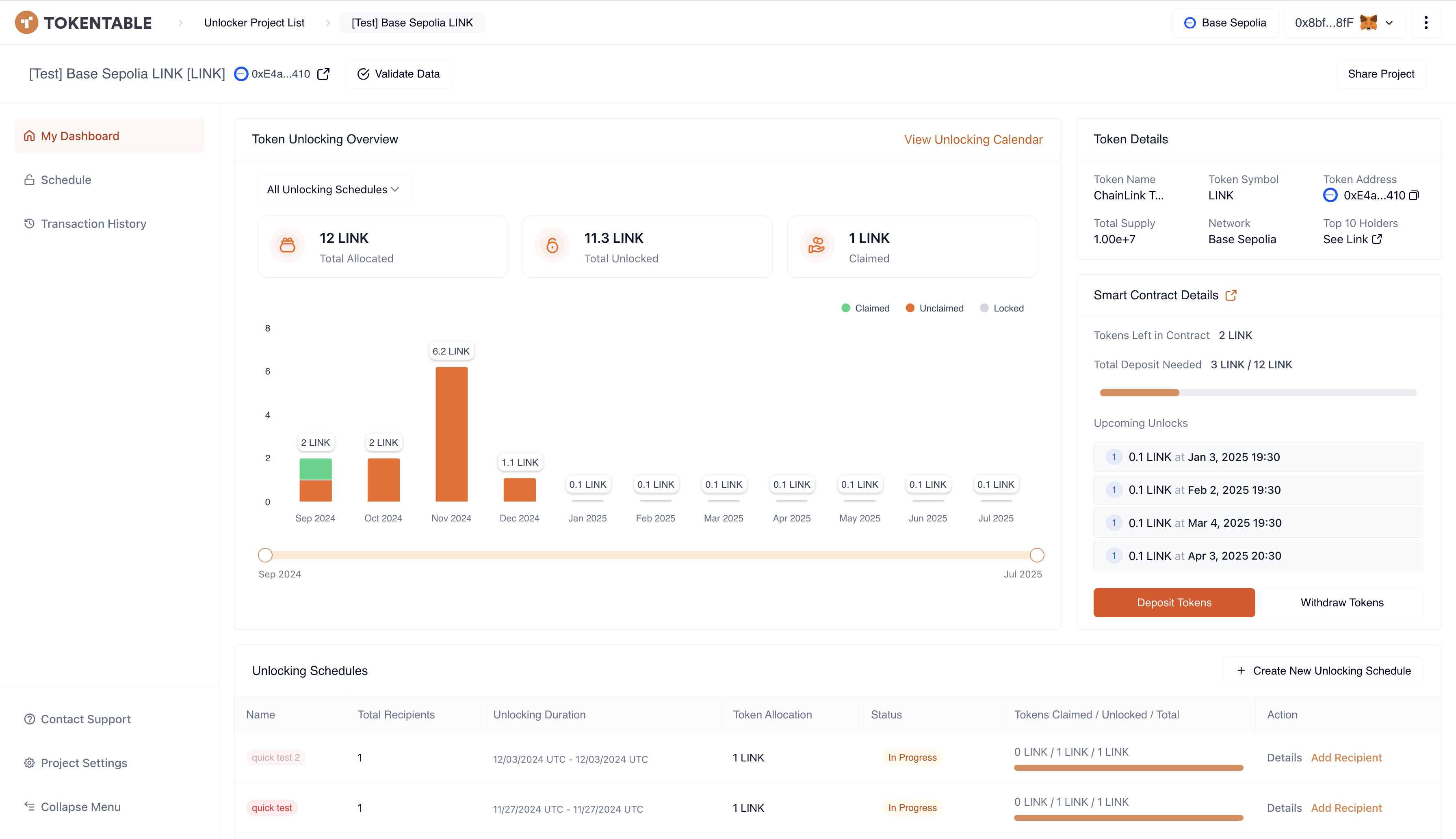
Task: Go to Schedule in sidebar
Action: pos(66,180)
